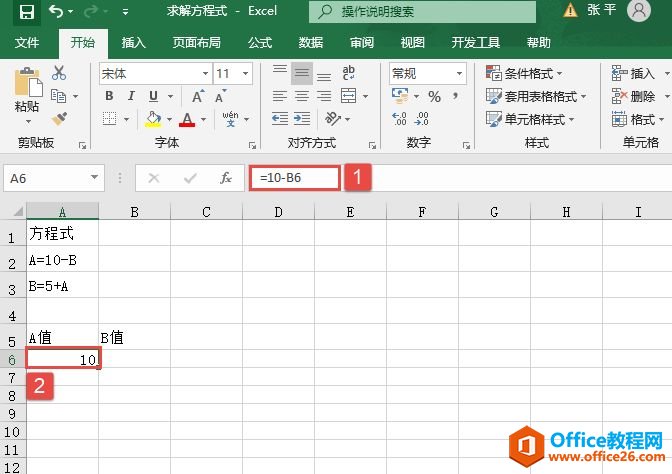Click the Top Align icon

tap(280, 72)
